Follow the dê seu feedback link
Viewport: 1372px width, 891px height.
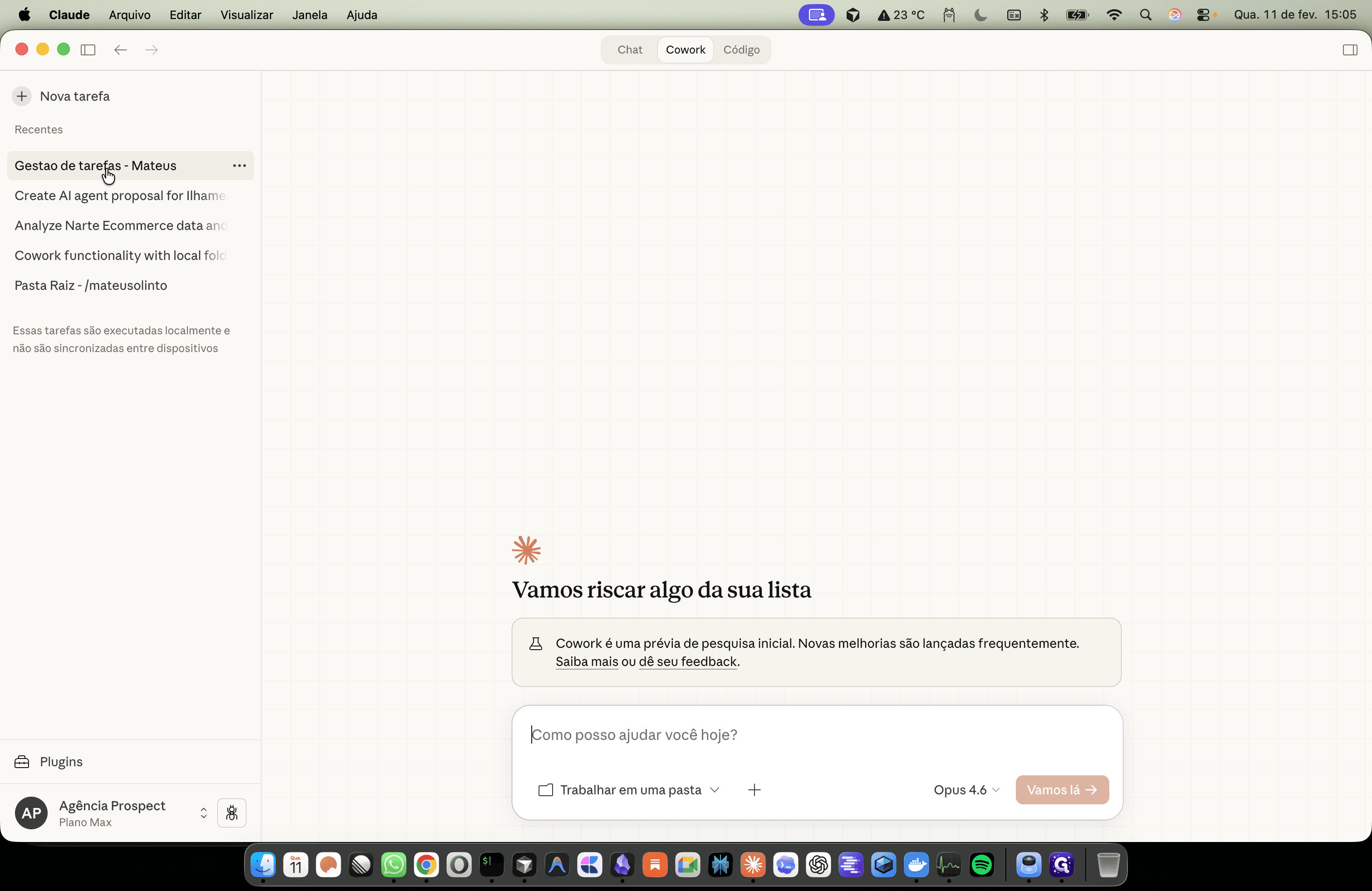(x=688, y=661)
